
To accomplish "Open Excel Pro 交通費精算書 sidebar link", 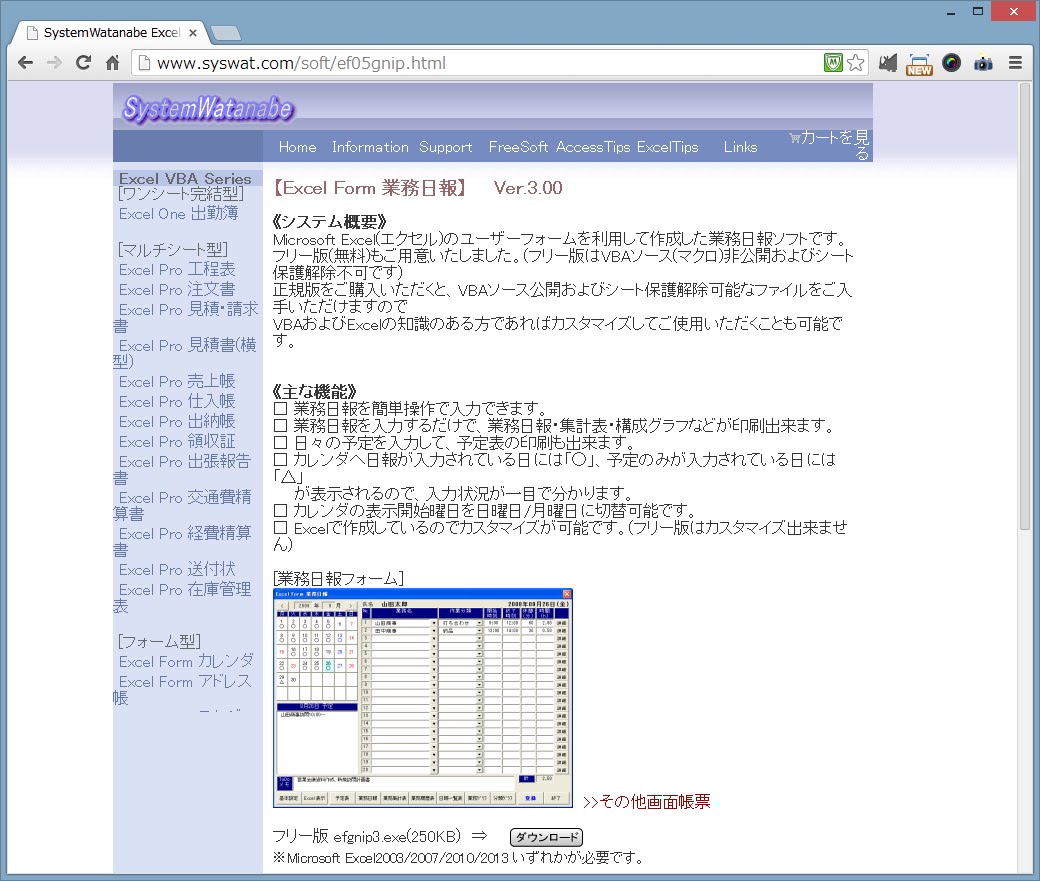I will tap(183, 505).
